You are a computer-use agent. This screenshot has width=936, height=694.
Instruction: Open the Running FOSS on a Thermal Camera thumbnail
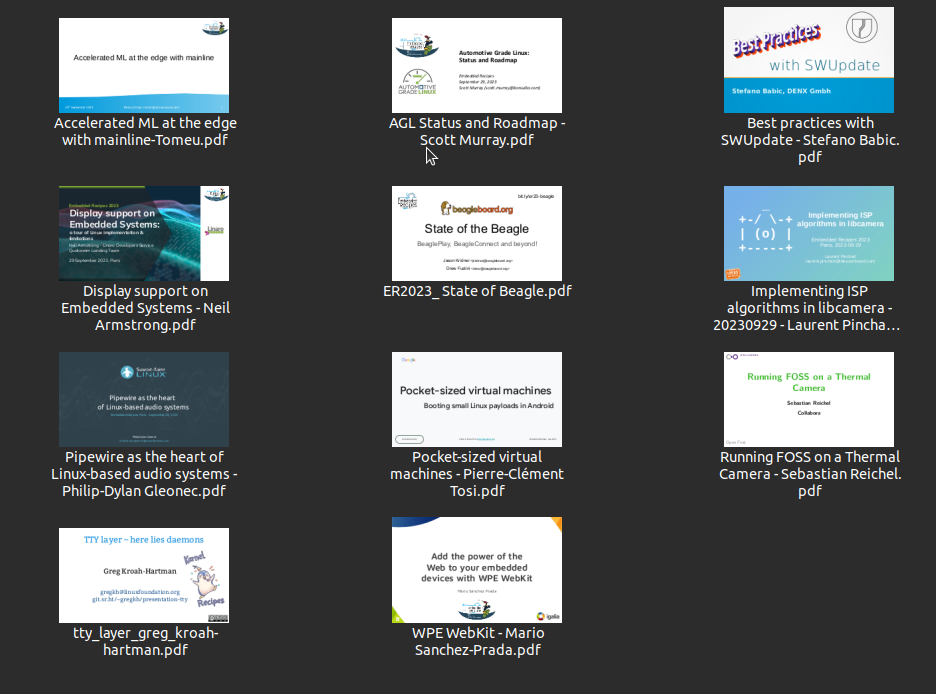[809, 399]
